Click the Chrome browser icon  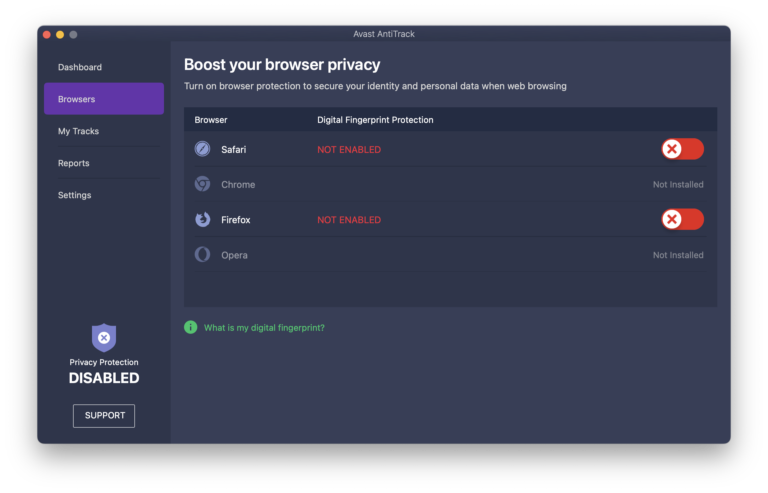click(202, 184)
